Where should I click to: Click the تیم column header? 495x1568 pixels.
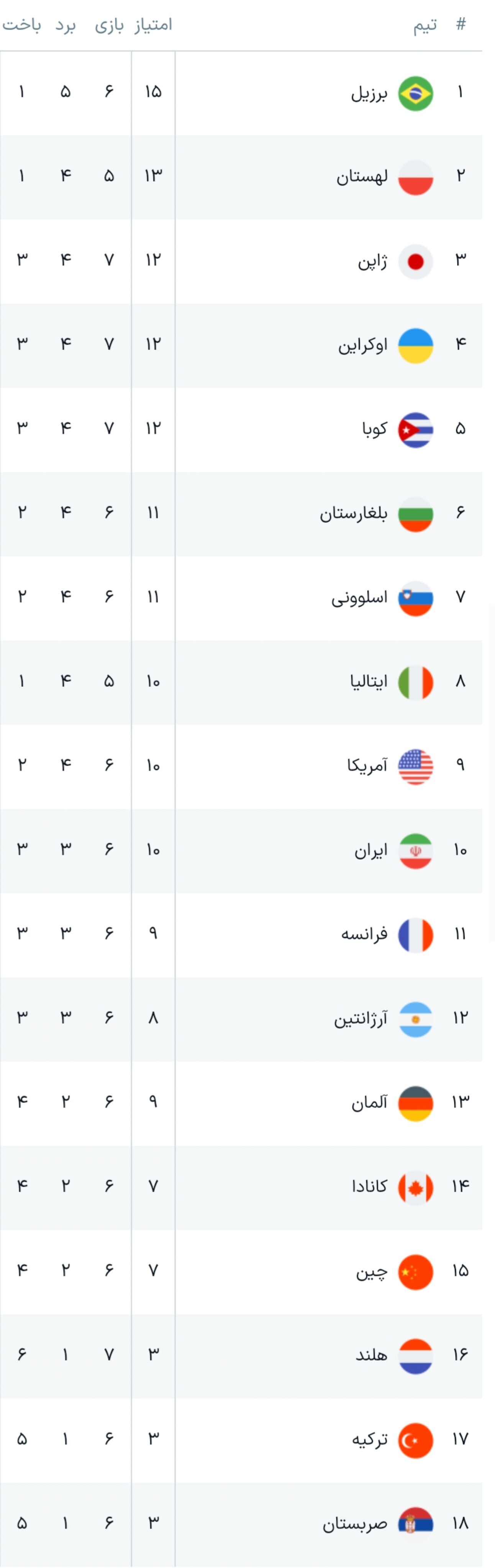(x=425, y=25)
